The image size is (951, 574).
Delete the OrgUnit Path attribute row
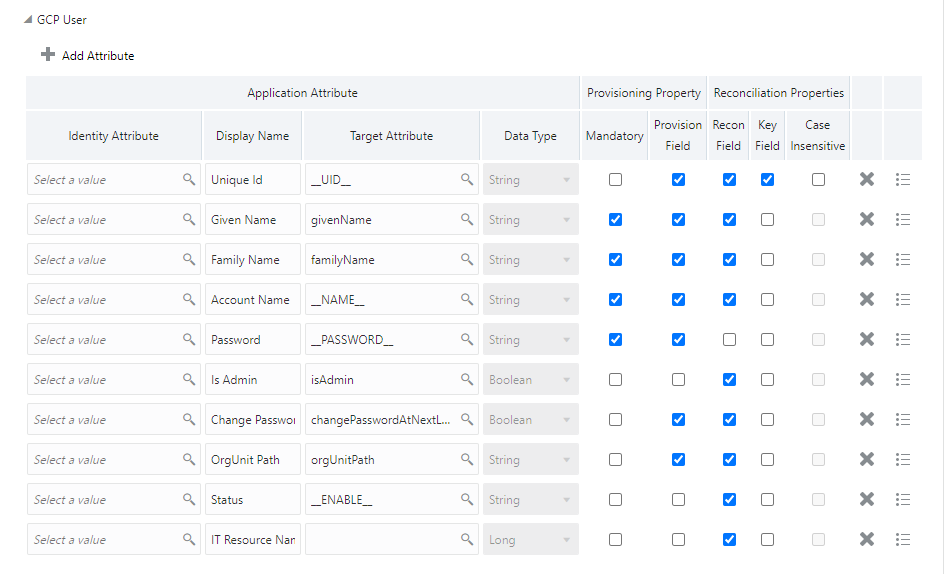[x=867, y=459]
